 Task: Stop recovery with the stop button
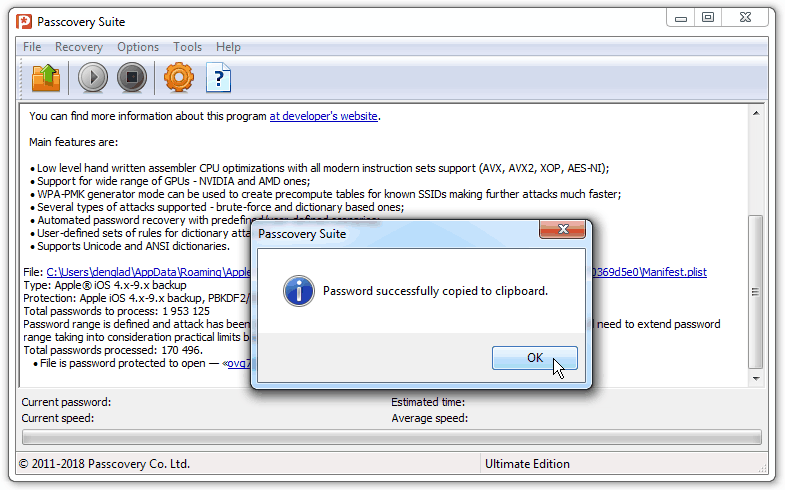pyautogui.click(x=132, y=78)
